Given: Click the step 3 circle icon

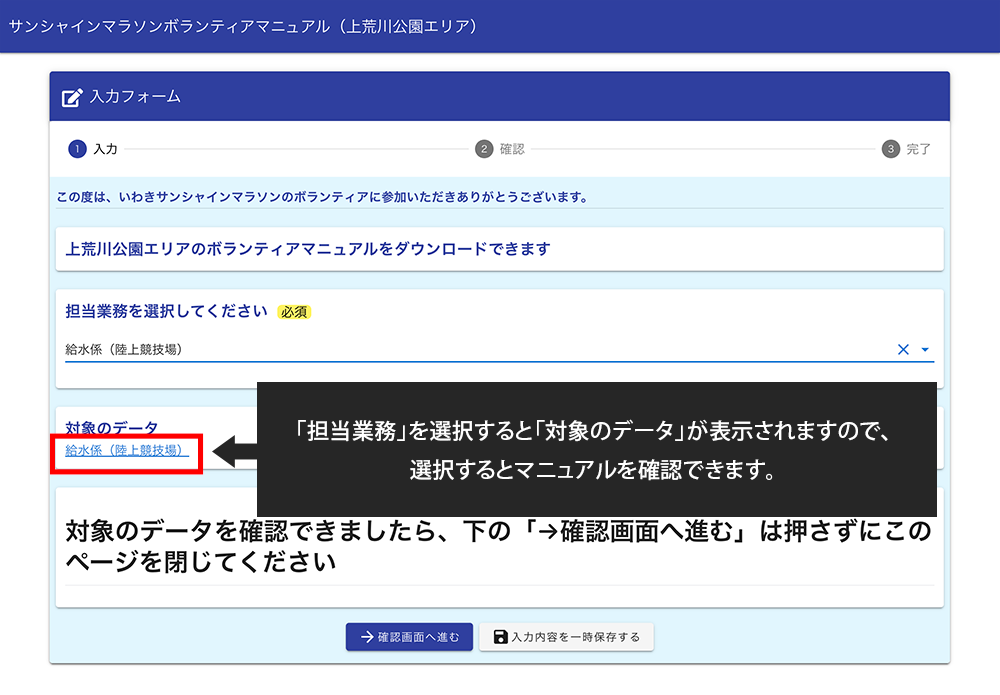Looking at the screenshot, I should coord(891,149).
